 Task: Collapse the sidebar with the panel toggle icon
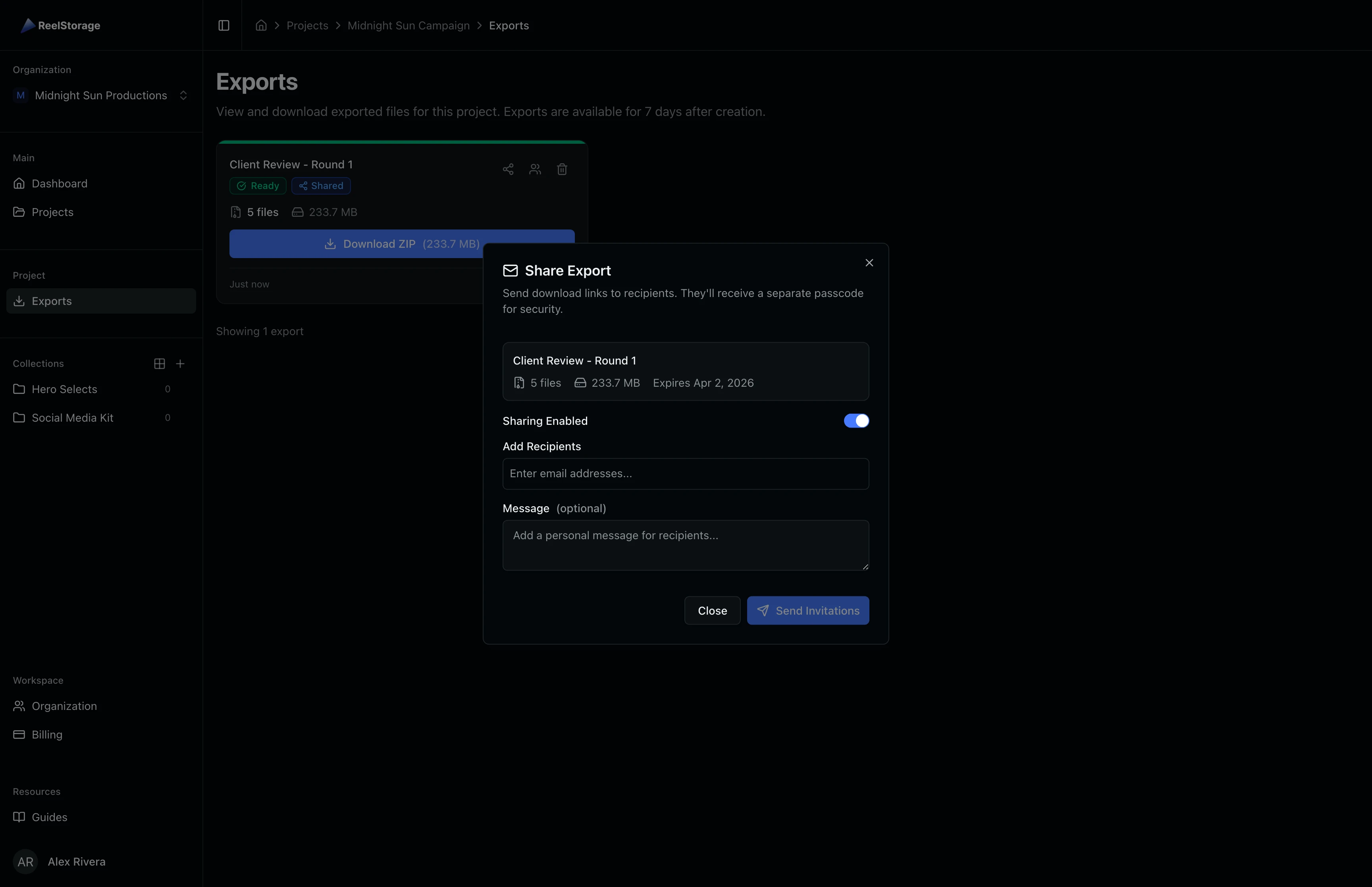(x=224, y=25)
